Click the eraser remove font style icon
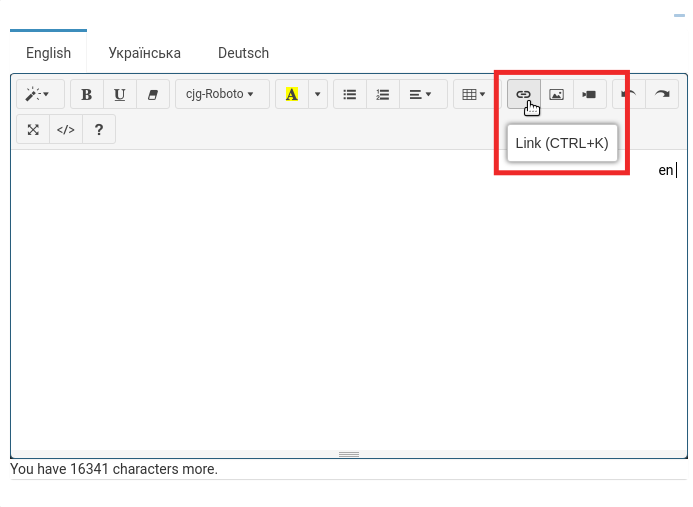Screen dimensions: 693x507 [x=153, y=94]
